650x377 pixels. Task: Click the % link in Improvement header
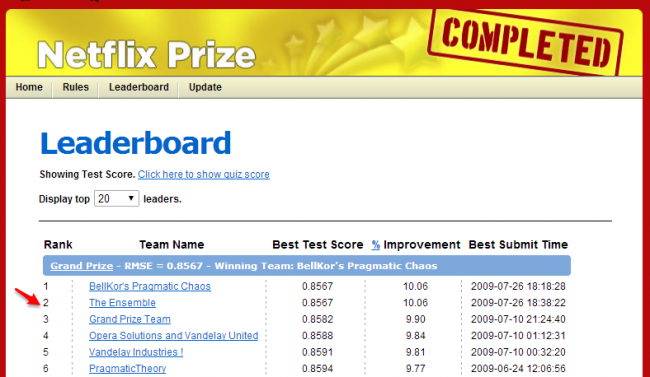(x=376, y=245)
